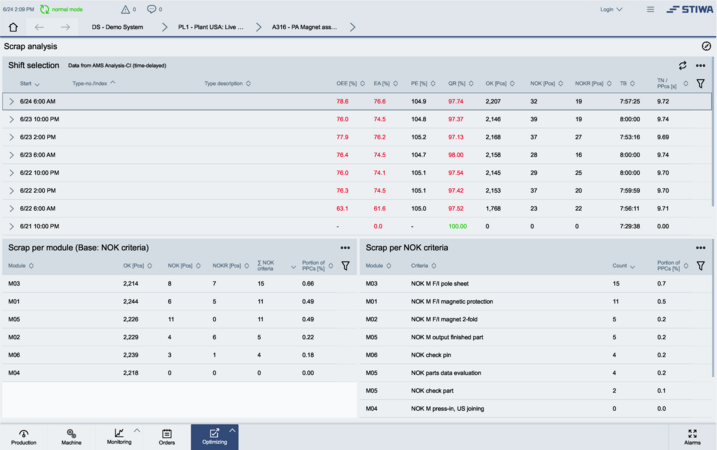This screenshot has width=717, height=450.
Task: Select the M05 row in Scrap per module
Action: (x=179, y=319)
